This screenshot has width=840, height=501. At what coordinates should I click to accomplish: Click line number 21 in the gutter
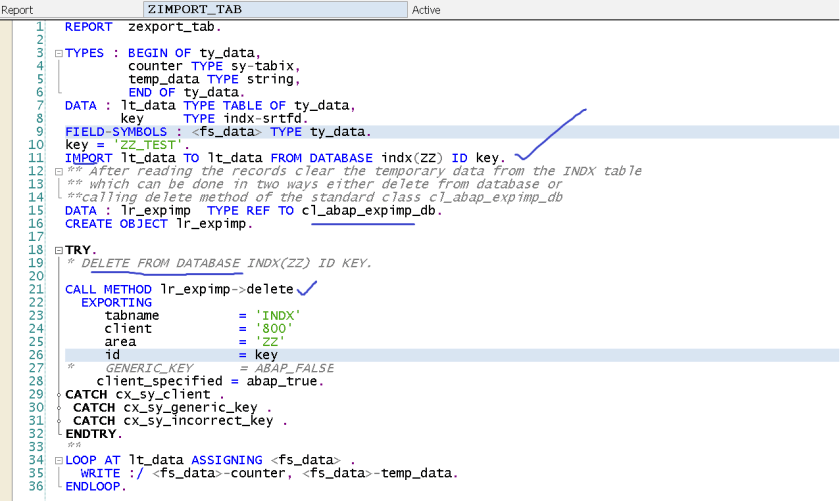point(35,289)
